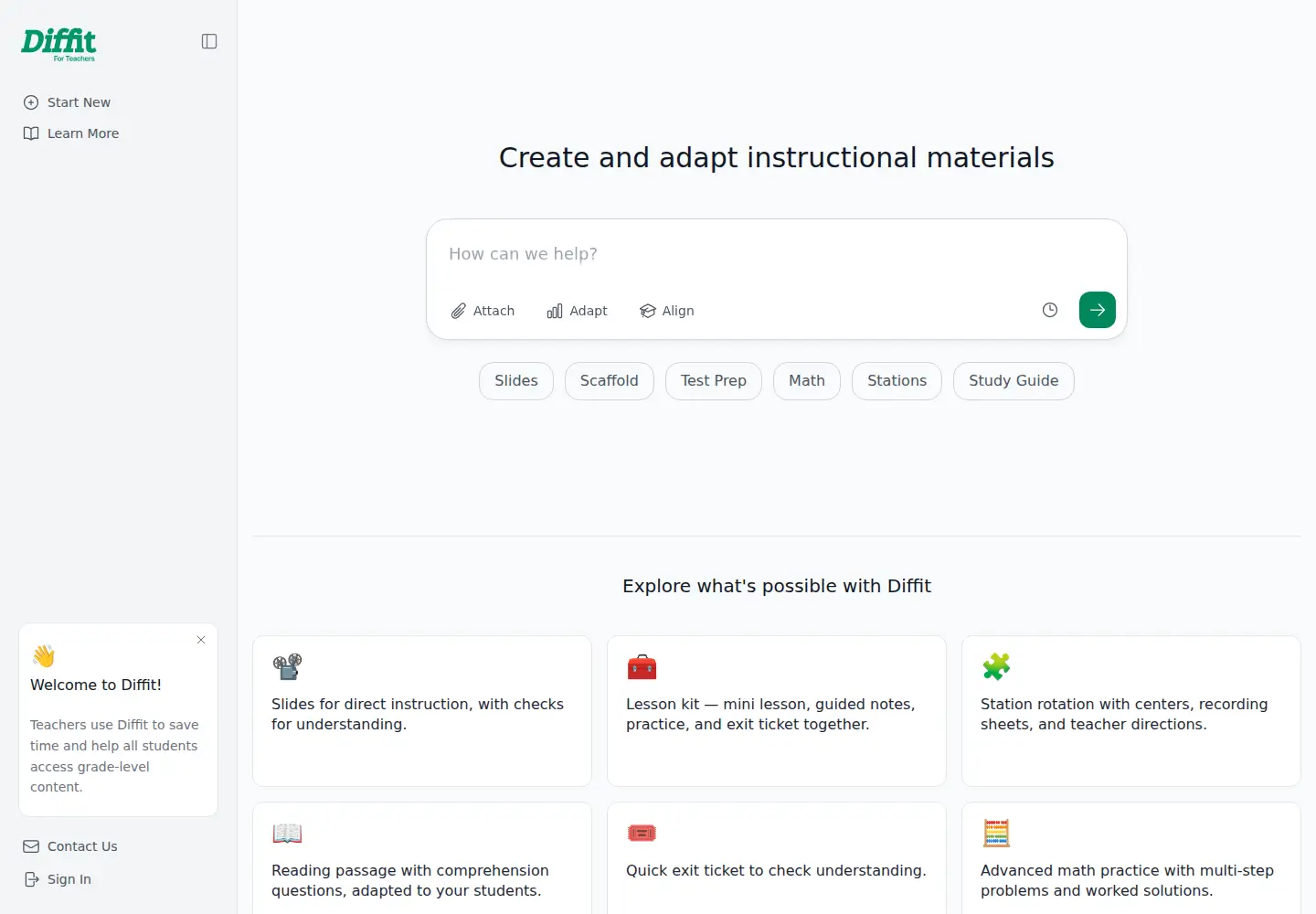Submit prompt with green arrow button
The image size is (1316, 914).
1098,310
